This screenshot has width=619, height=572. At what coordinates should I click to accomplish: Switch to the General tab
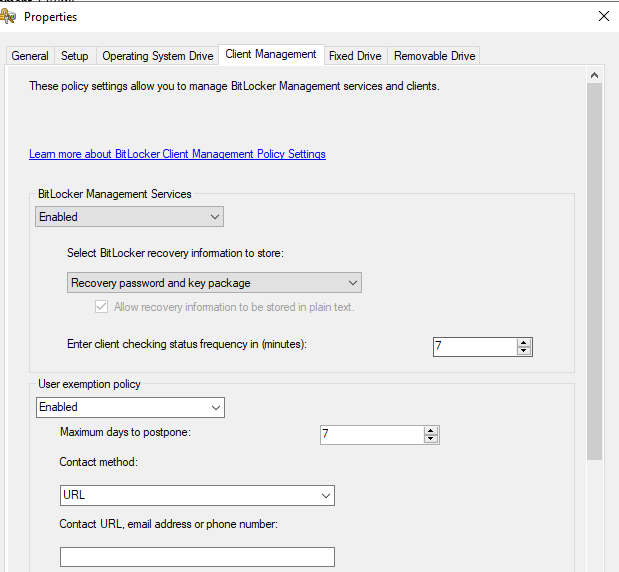[30, 56]
